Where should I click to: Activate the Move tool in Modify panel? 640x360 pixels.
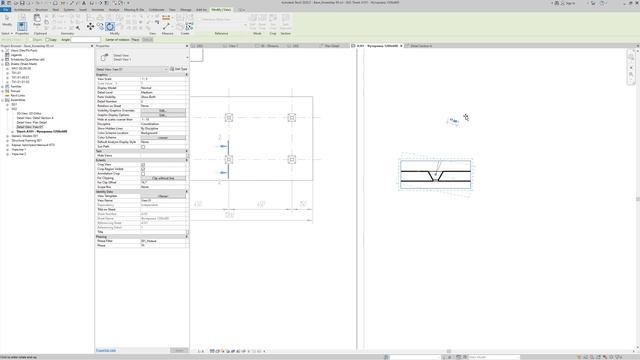point(90,27)
